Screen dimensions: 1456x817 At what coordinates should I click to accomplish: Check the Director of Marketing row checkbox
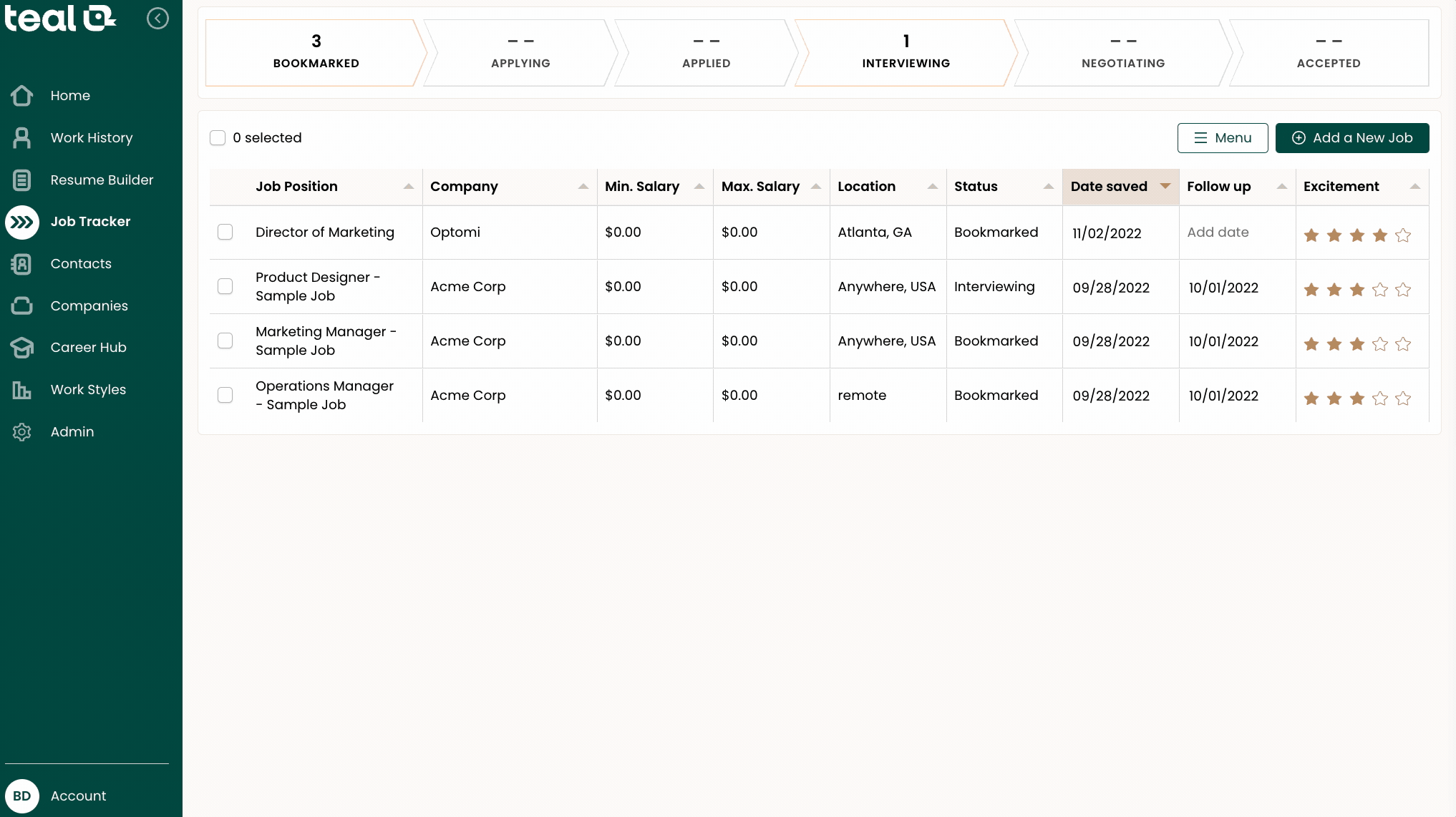coord(225,232)
